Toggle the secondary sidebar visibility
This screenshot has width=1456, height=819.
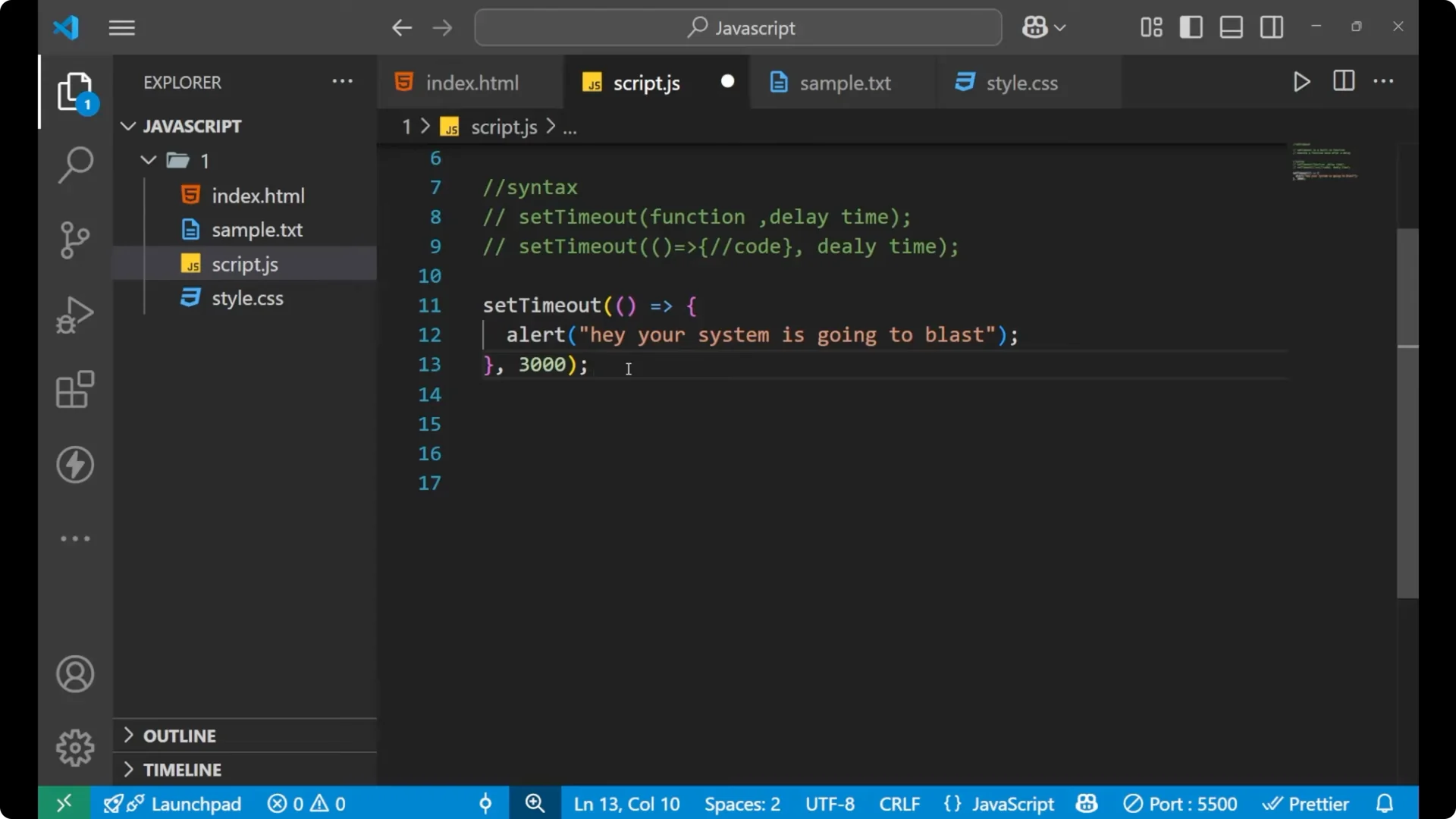pos(1271,27)
